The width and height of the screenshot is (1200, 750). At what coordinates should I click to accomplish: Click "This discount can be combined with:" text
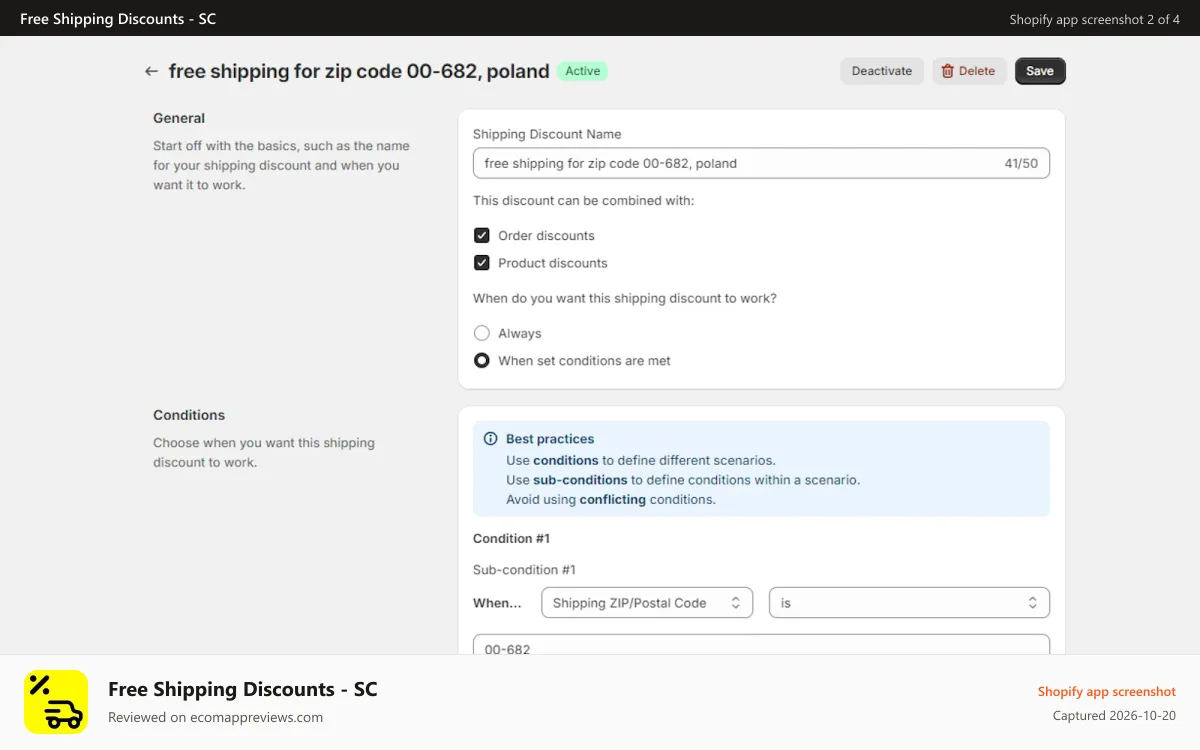[583, 201]
